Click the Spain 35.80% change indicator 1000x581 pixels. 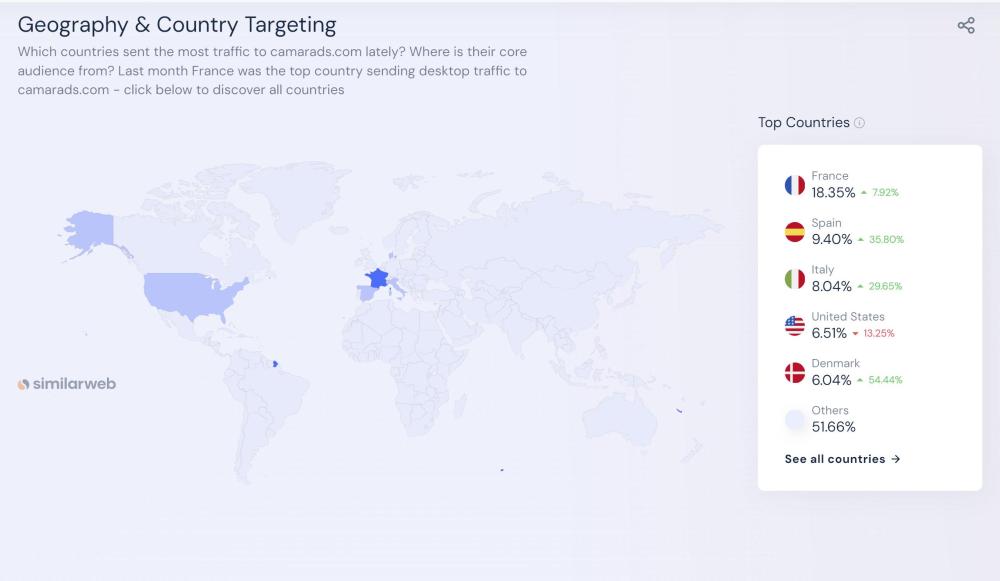pos(881,240)
